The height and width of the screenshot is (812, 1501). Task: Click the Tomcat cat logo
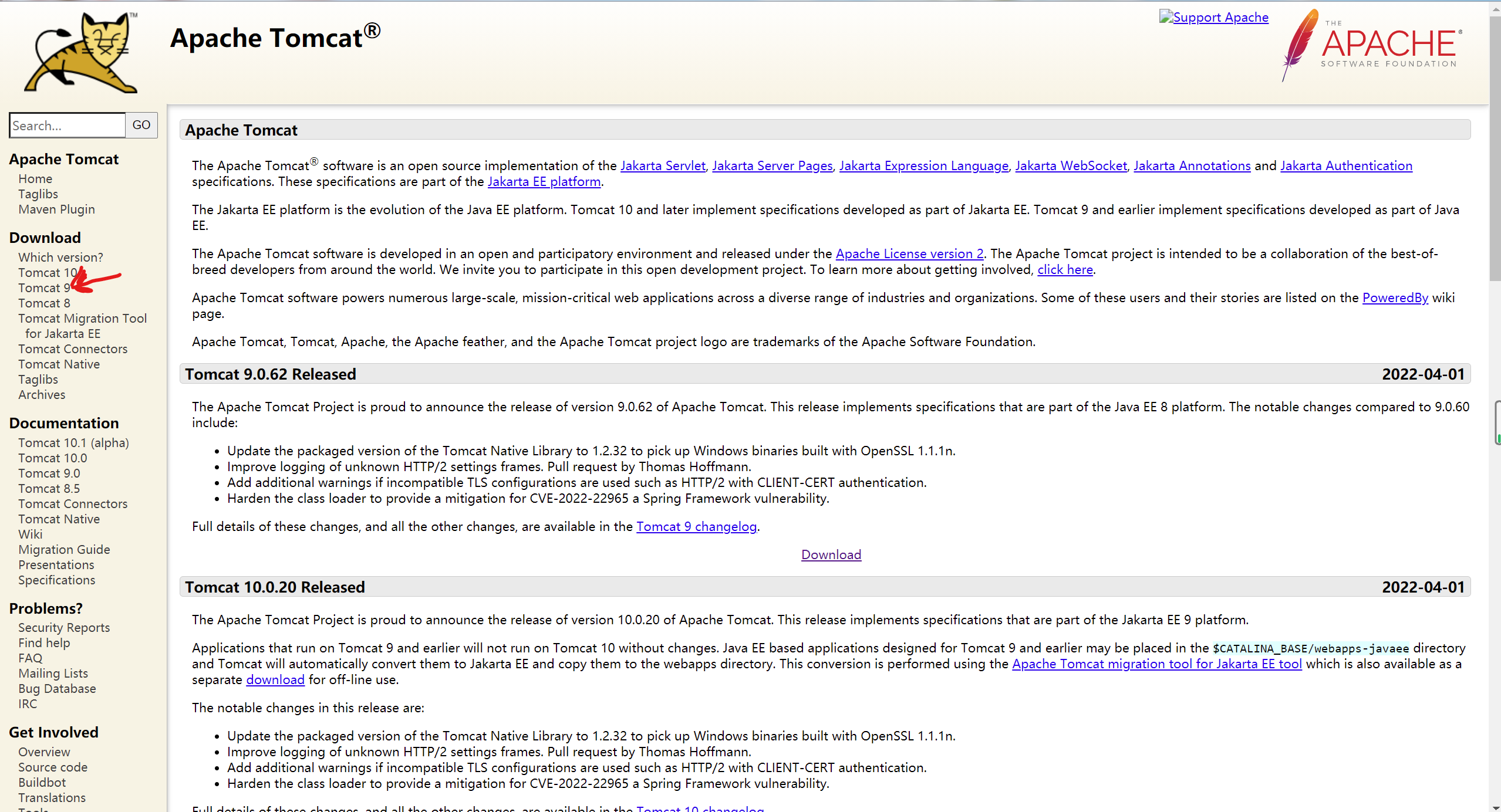click(x=81, y=53)
